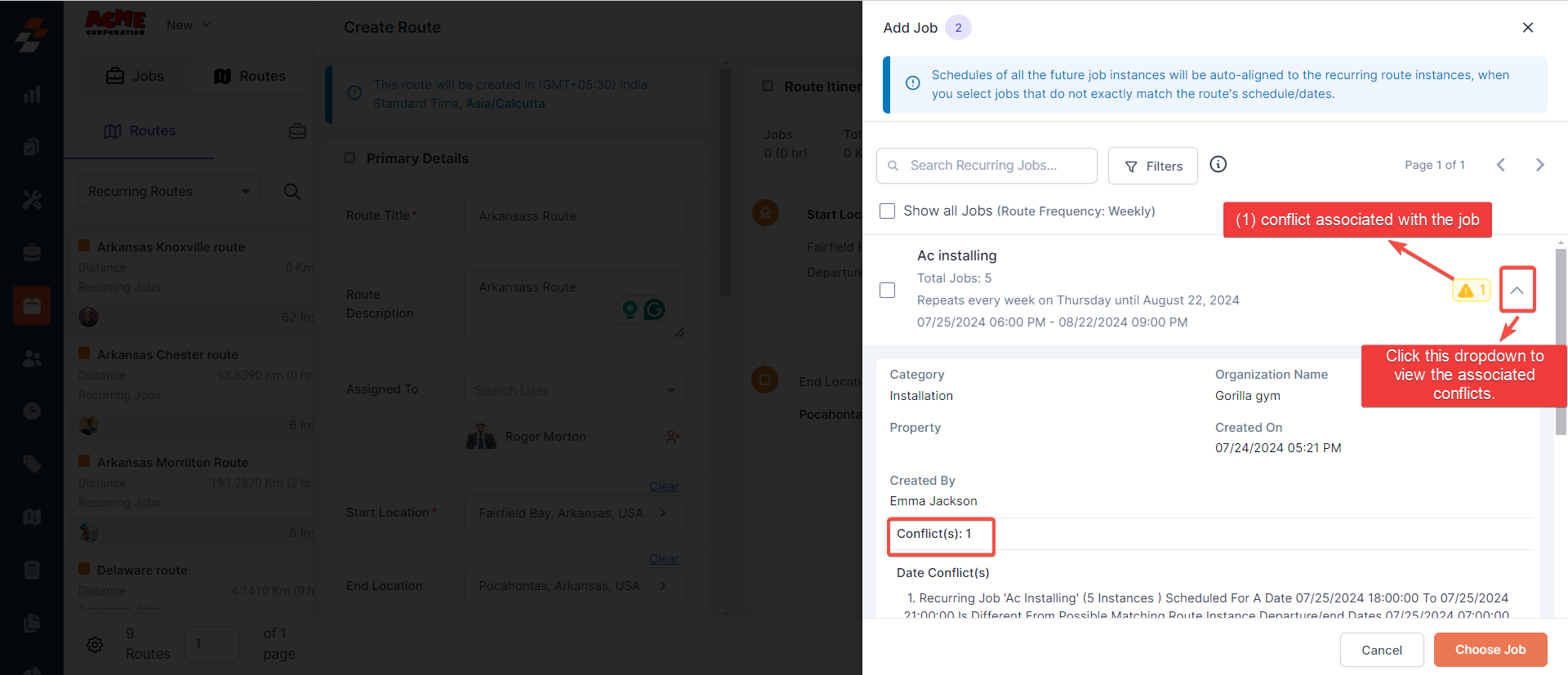This screenshot has height=675, width=1568.
Task: Click the briefcase icon beside Routes sub-tab
Action: click(x=297, y=131)
